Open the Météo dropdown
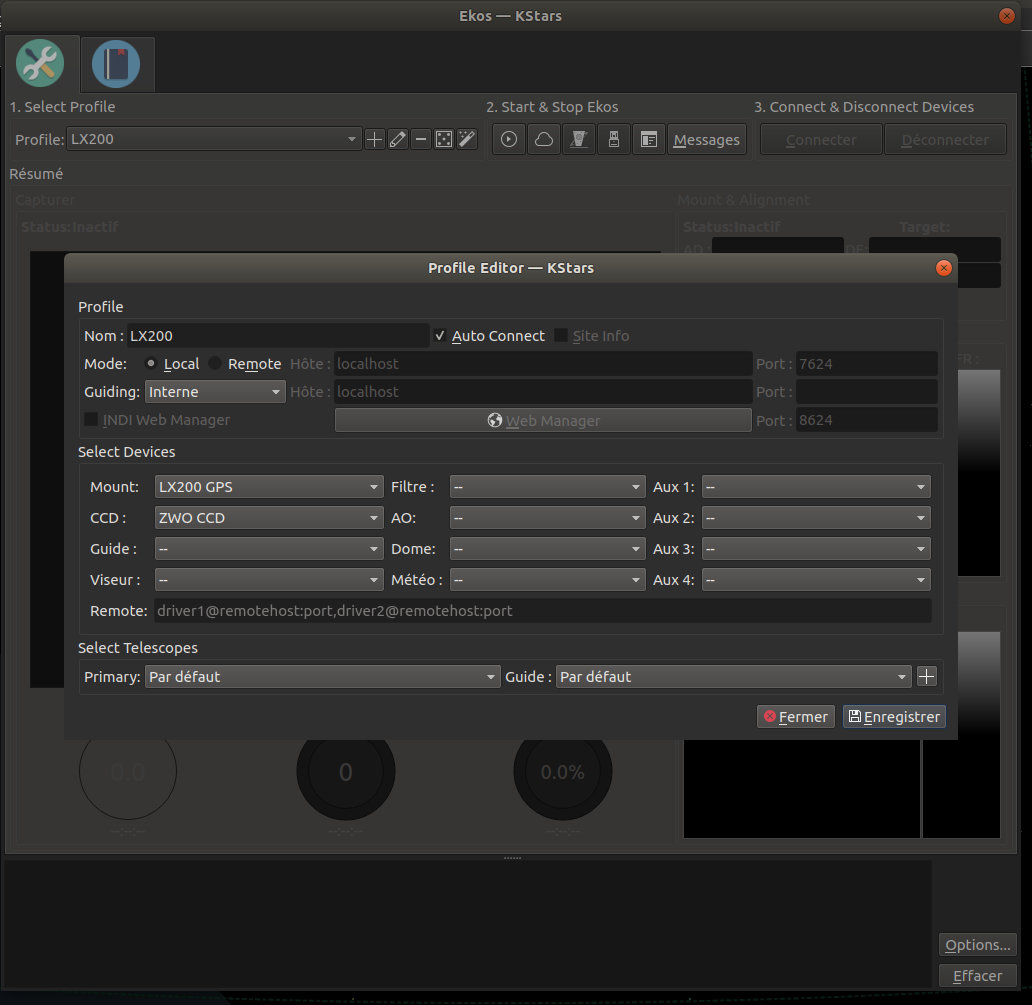The width and height of the screenshot is (1032, 1005). [547, 579]
